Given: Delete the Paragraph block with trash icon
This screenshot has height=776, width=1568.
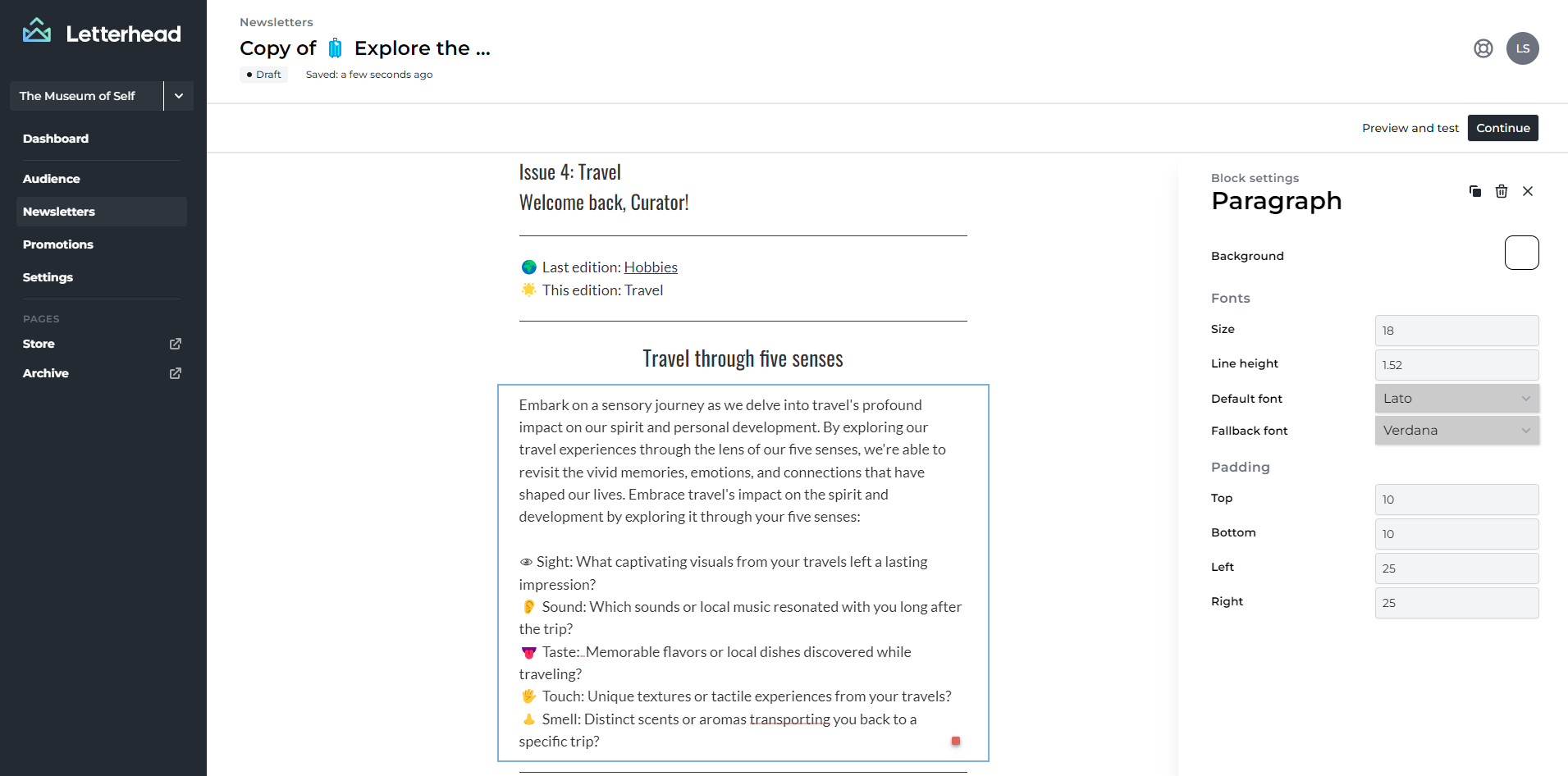Looking at the screenshot, I should tap(1502, 191).
